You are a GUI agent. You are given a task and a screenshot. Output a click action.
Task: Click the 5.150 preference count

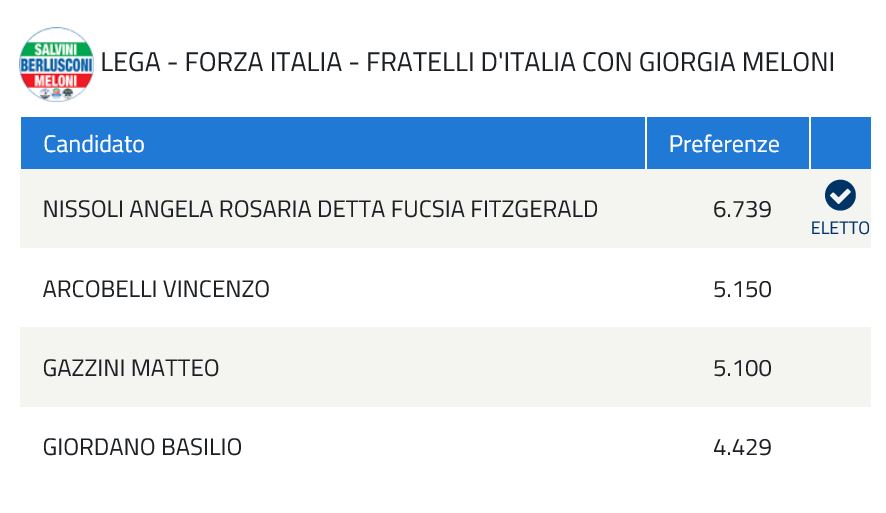coord(742,289)
